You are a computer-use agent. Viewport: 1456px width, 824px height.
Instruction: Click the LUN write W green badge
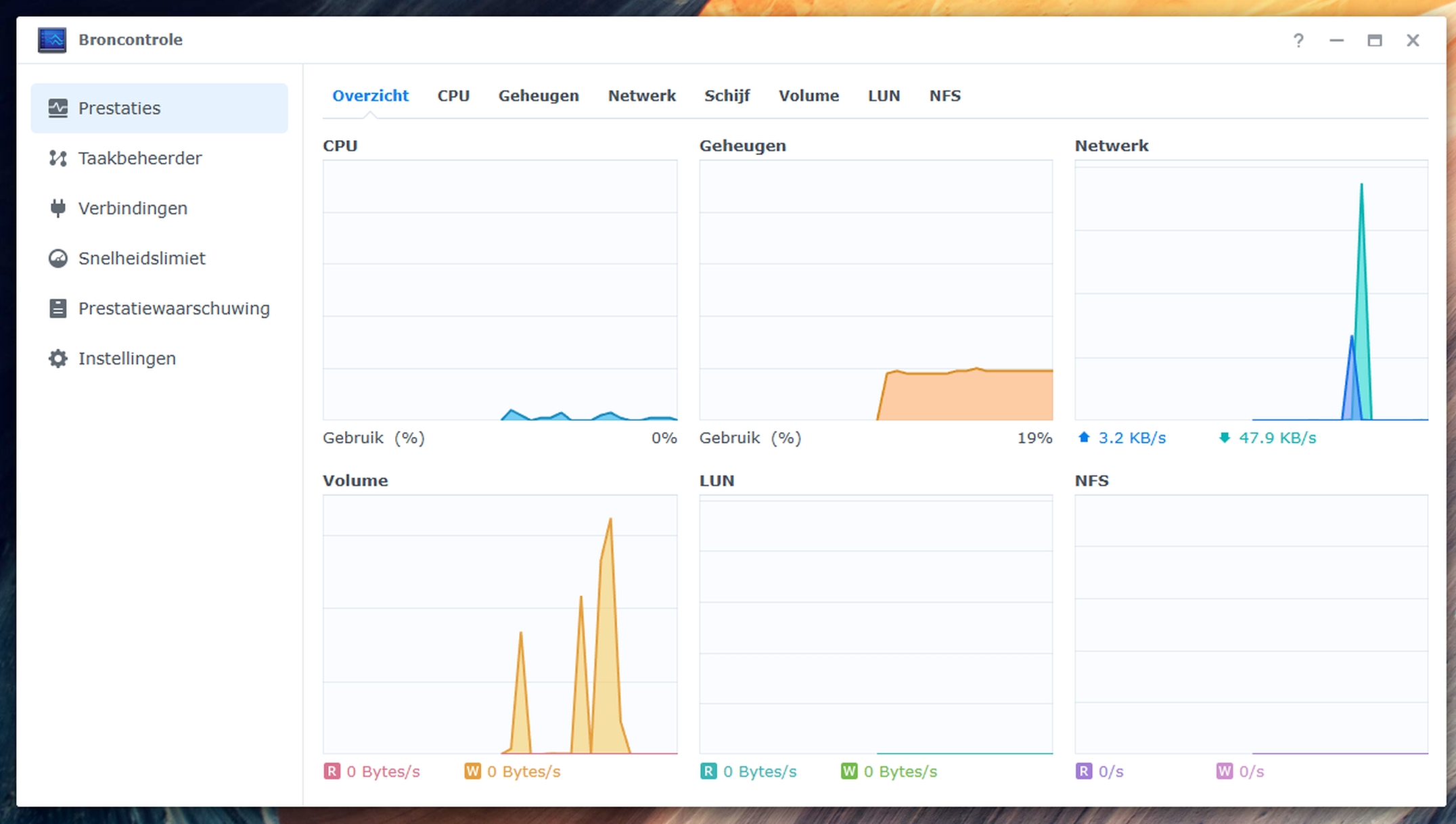[x=848, y=771]
